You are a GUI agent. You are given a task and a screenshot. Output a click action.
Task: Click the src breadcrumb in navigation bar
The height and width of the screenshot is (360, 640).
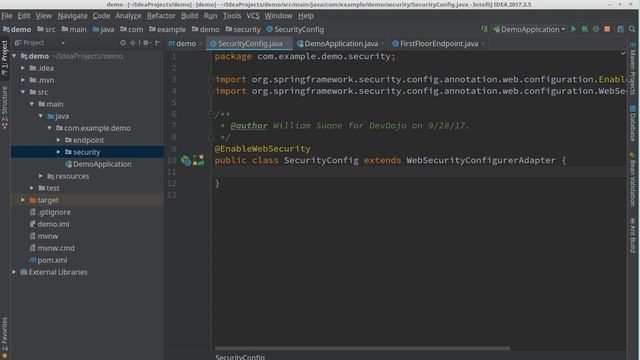pyautogui.click(x=46, y=29)
